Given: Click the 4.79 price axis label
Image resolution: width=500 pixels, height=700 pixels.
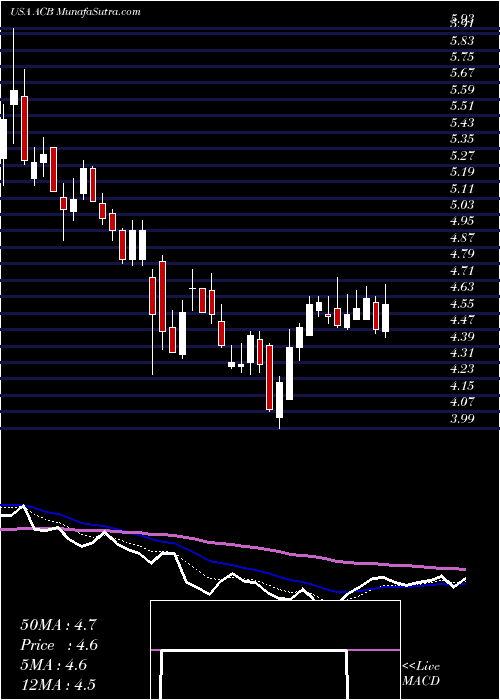Looking at the screenshot, I should coord(462,254).
